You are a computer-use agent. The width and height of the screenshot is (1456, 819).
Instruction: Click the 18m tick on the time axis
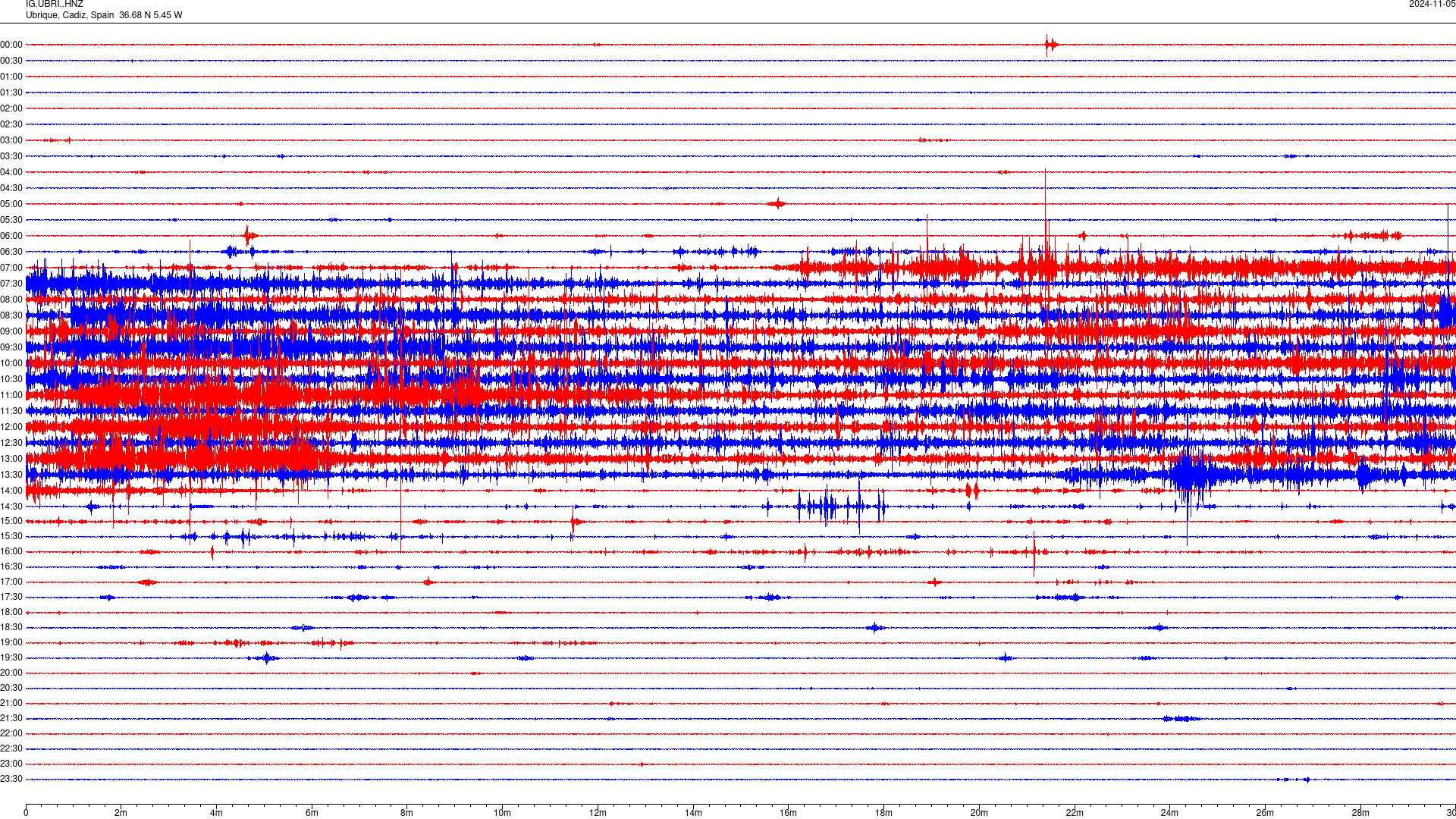click(883, 813)
